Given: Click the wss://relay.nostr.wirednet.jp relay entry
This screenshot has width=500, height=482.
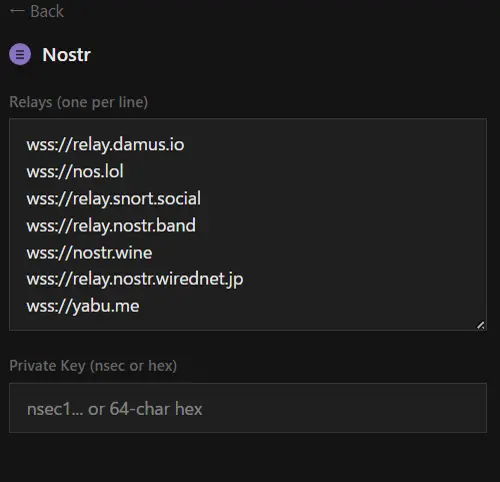Looking at the screenshot, I should click(135, 279).
